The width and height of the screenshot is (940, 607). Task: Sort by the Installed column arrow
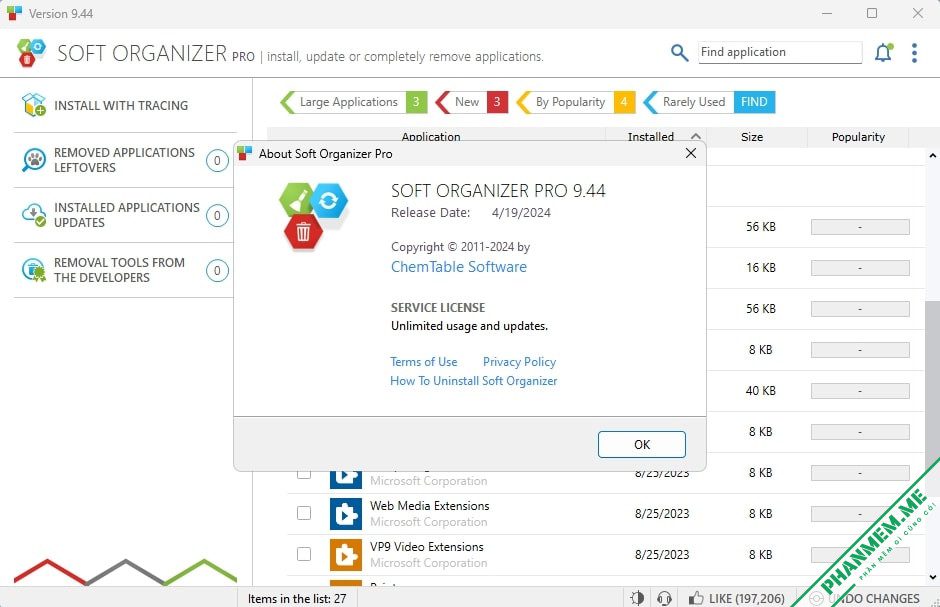coord(695,136)
